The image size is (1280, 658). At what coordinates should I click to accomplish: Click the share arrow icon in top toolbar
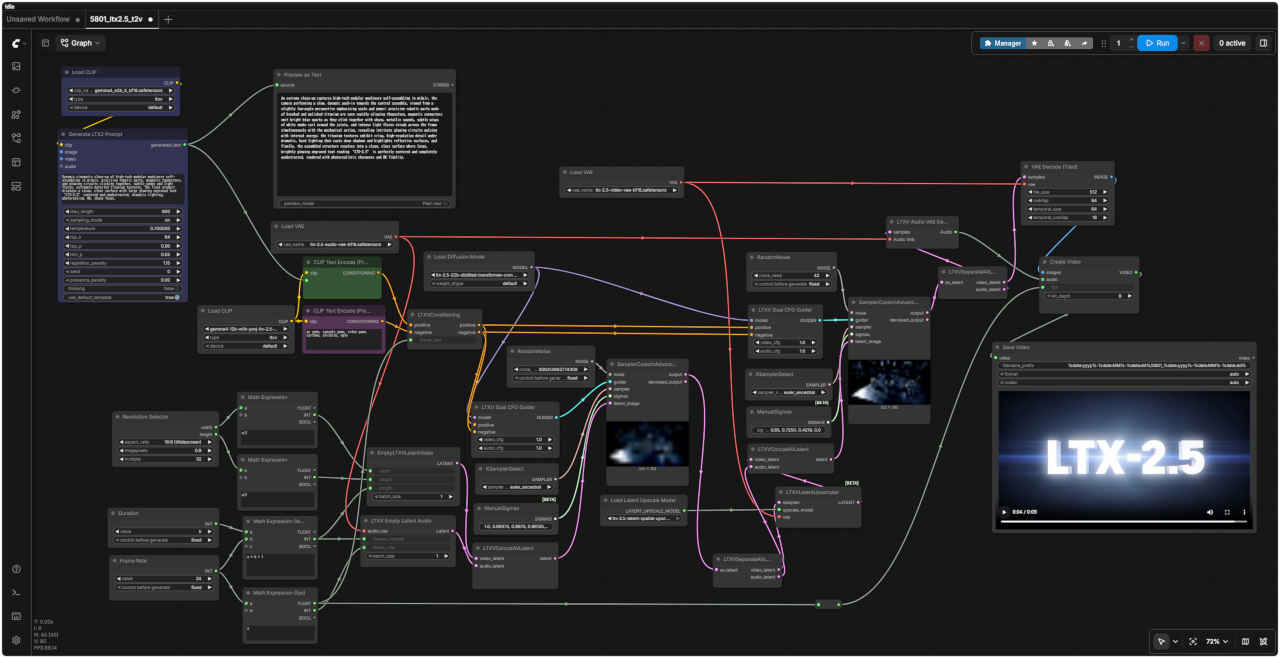coord(1085,43)
